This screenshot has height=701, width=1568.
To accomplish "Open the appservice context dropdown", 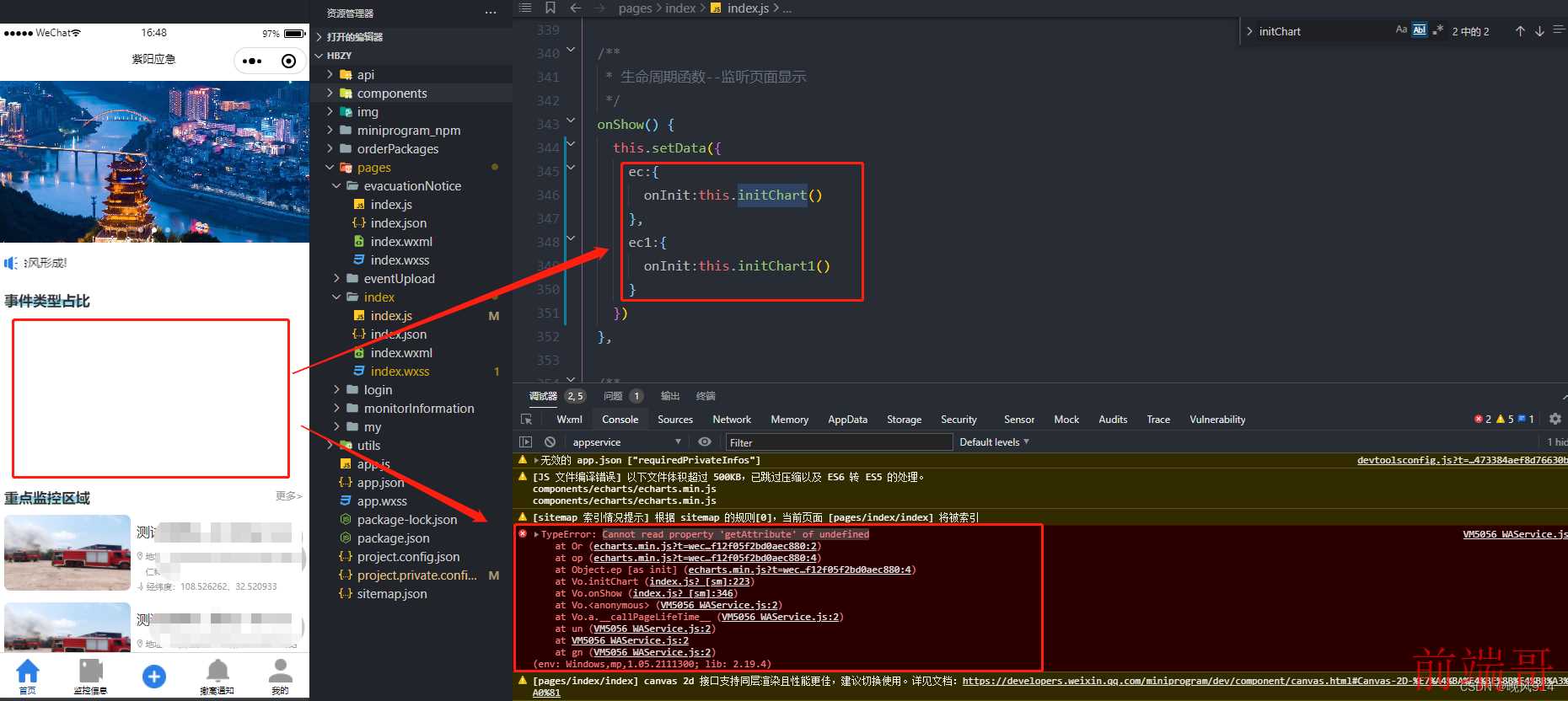I will (x=627, y=441).
